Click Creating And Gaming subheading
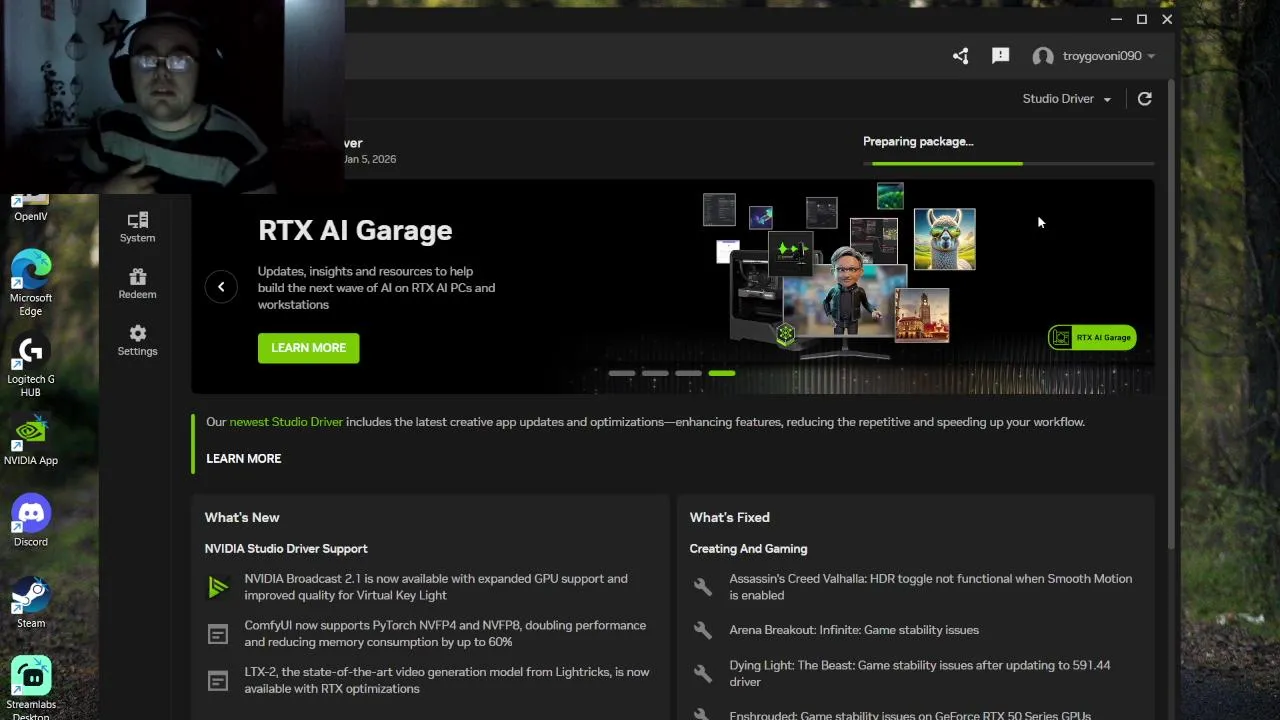This screenshot has height=720, width=1280. click(748, 548)
